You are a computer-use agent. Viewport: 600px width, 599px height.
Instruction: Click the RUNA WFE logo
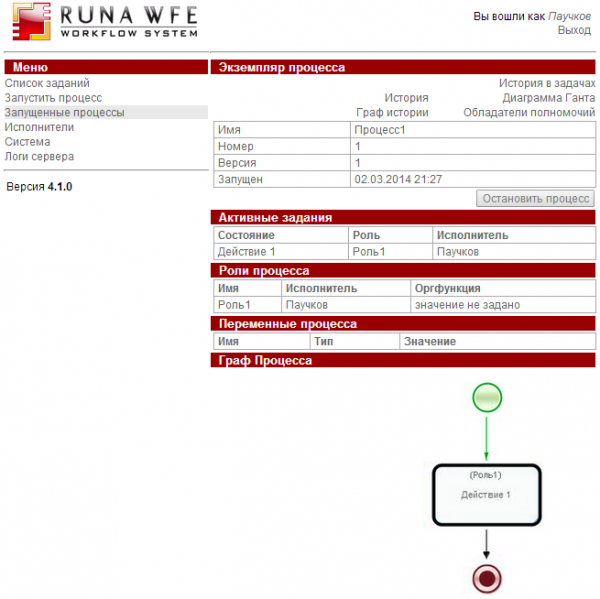pos(101,22)
